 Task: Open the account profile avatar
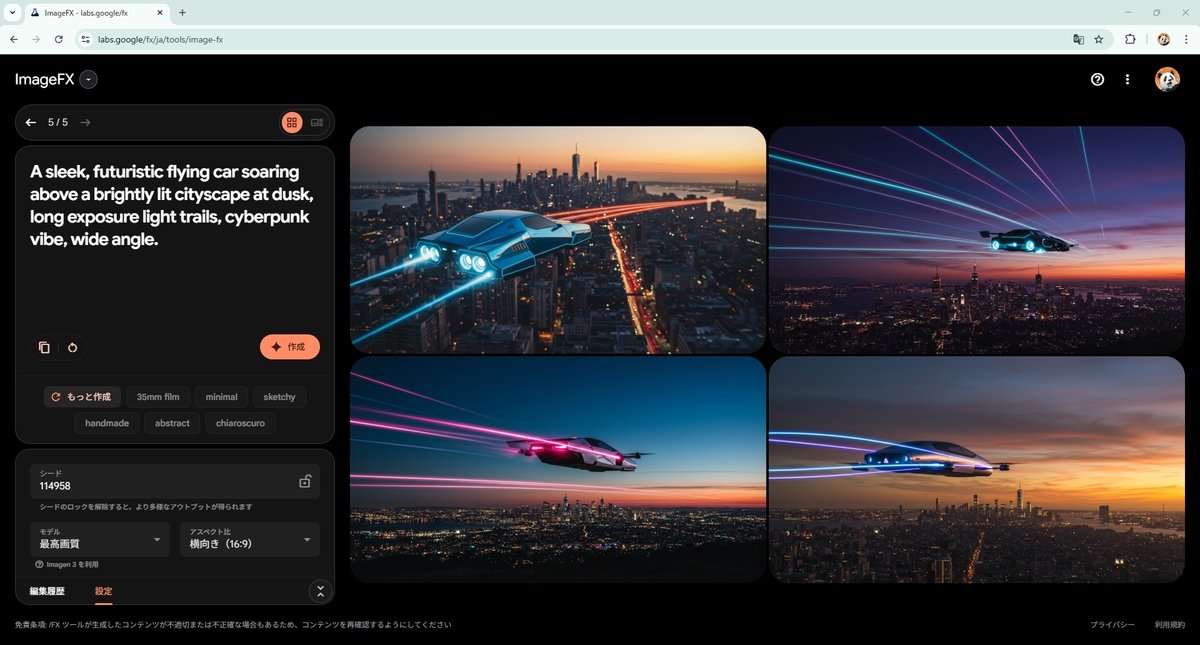[x=1167, y=79]
